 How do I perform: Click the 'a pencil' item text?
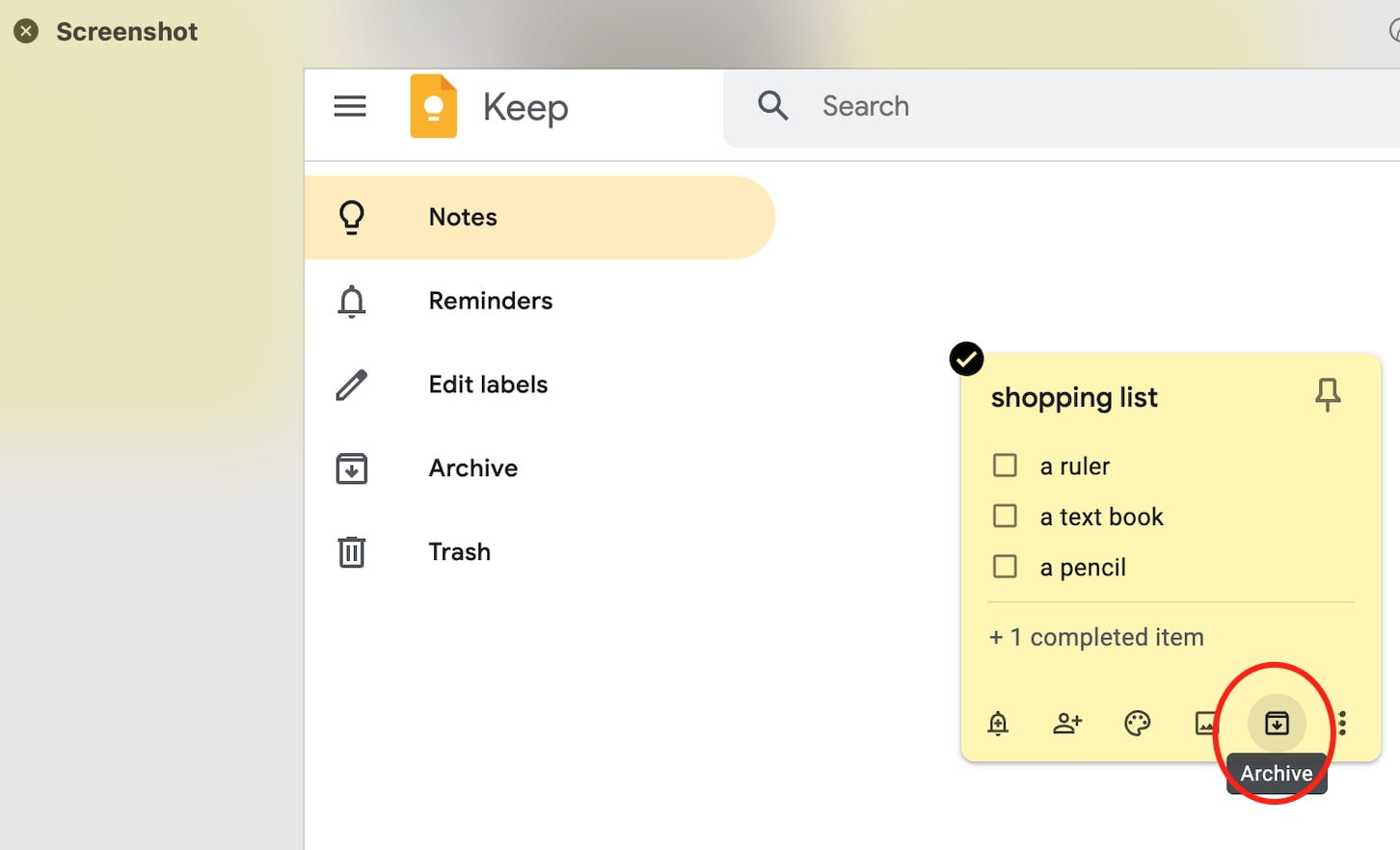1083,568
